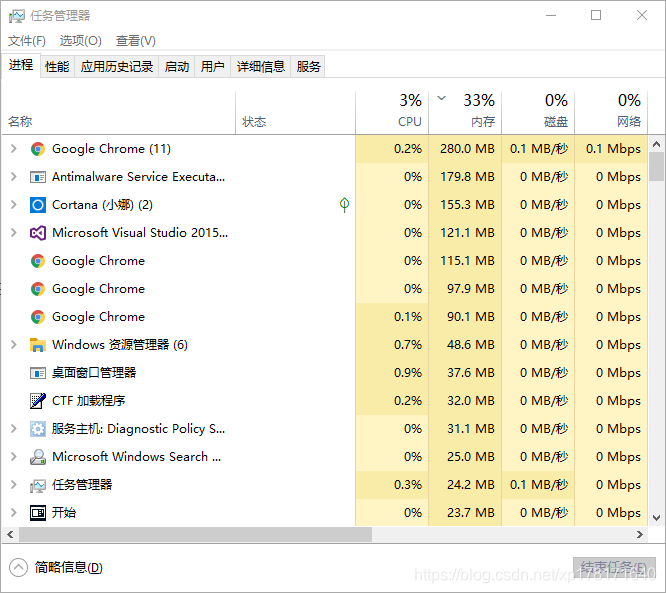Image resolution: width=666 pixels, height=593 pixels.
Task: Click the vertical scrollbar up arrow
Action: (x=656, y=144)
